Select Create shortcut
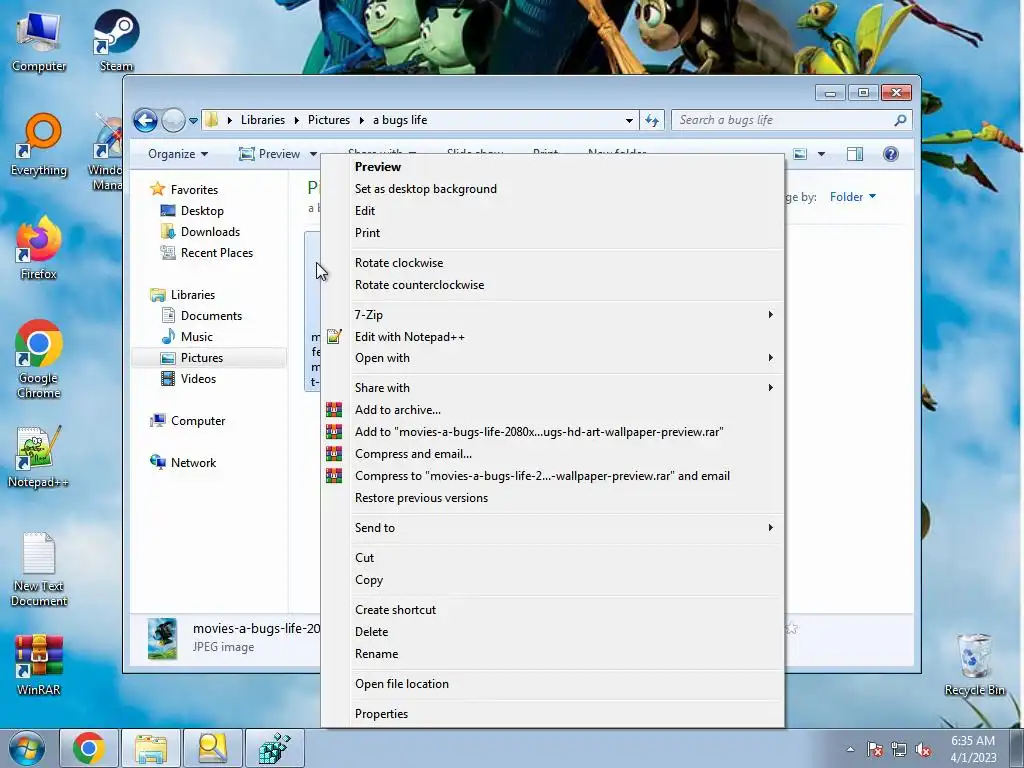Image resolution: width=1024 pixels, height=768 pixels. [552, 610]
